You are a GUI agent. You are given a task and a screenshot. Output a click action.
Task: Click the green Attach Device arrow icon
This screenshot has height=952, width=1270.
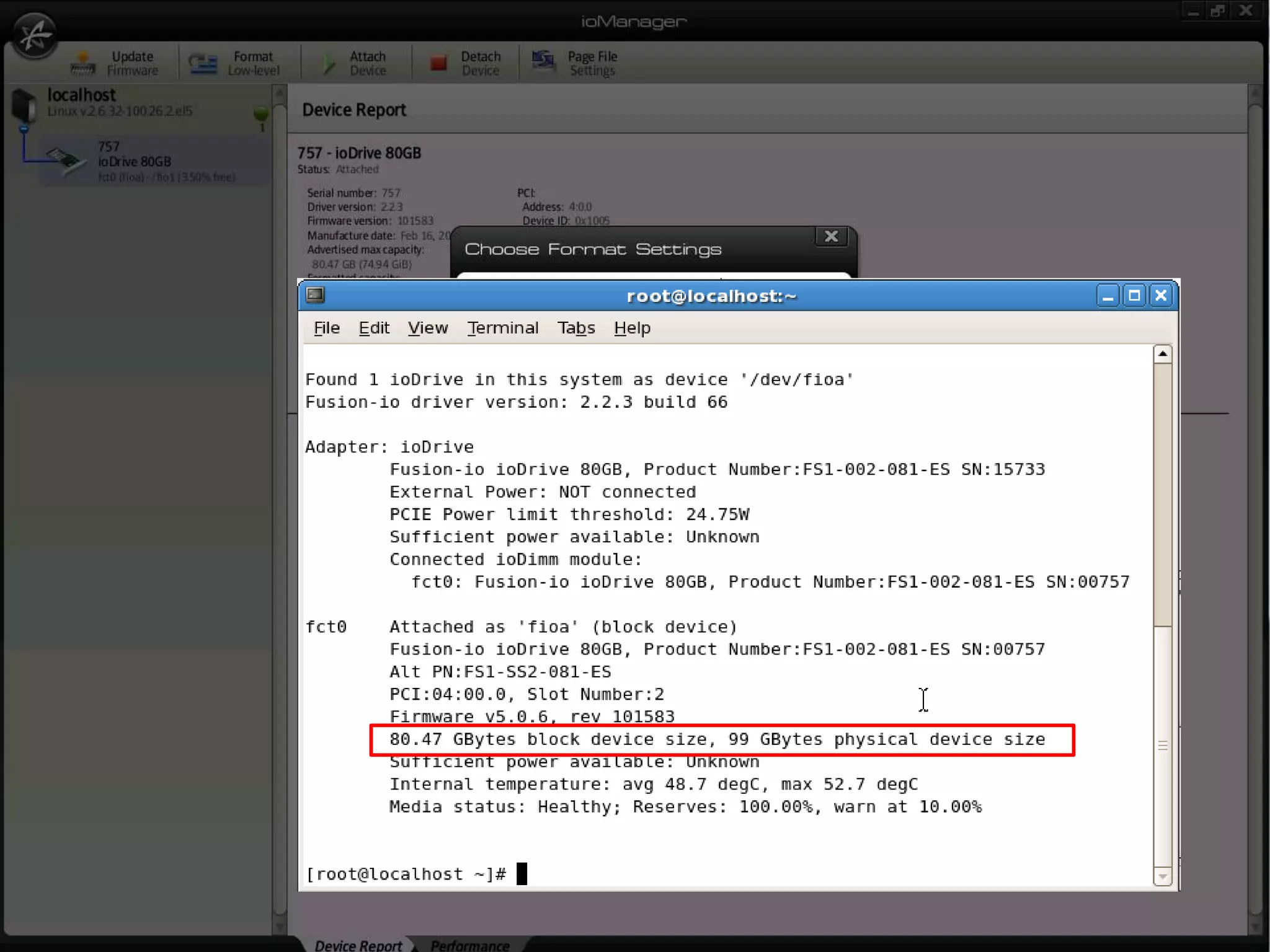click(x=329, y=63)
